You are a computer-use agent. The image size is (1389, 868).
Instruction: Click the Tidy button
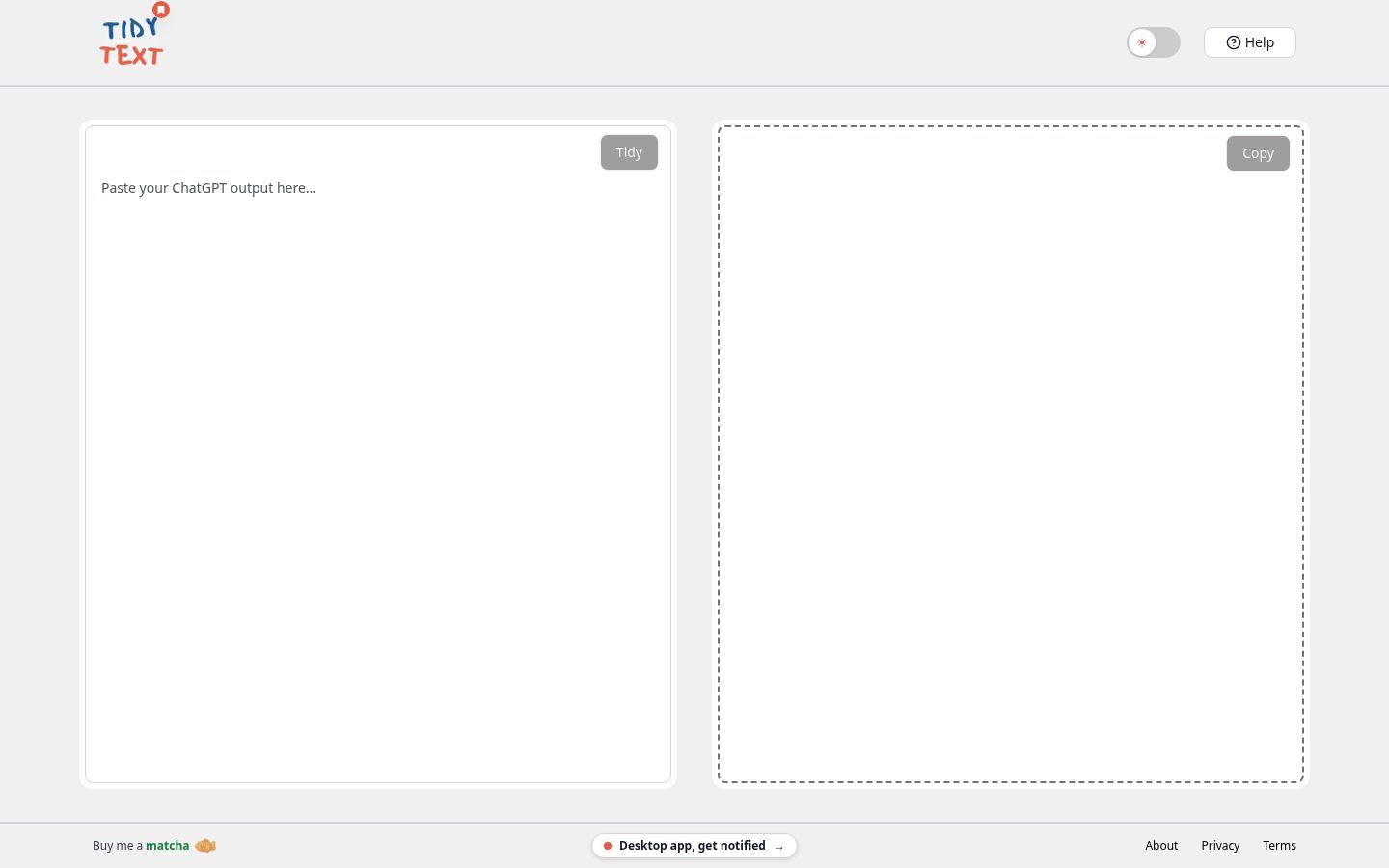click(x=629, y=152)
